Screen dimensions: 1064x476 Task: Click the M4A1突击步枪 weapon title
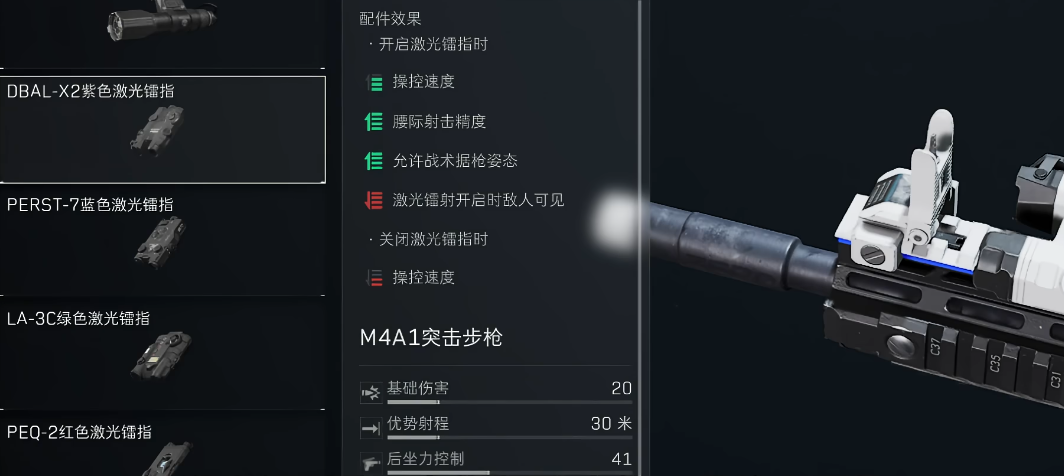pyautogui.click(x=431, y=337)
